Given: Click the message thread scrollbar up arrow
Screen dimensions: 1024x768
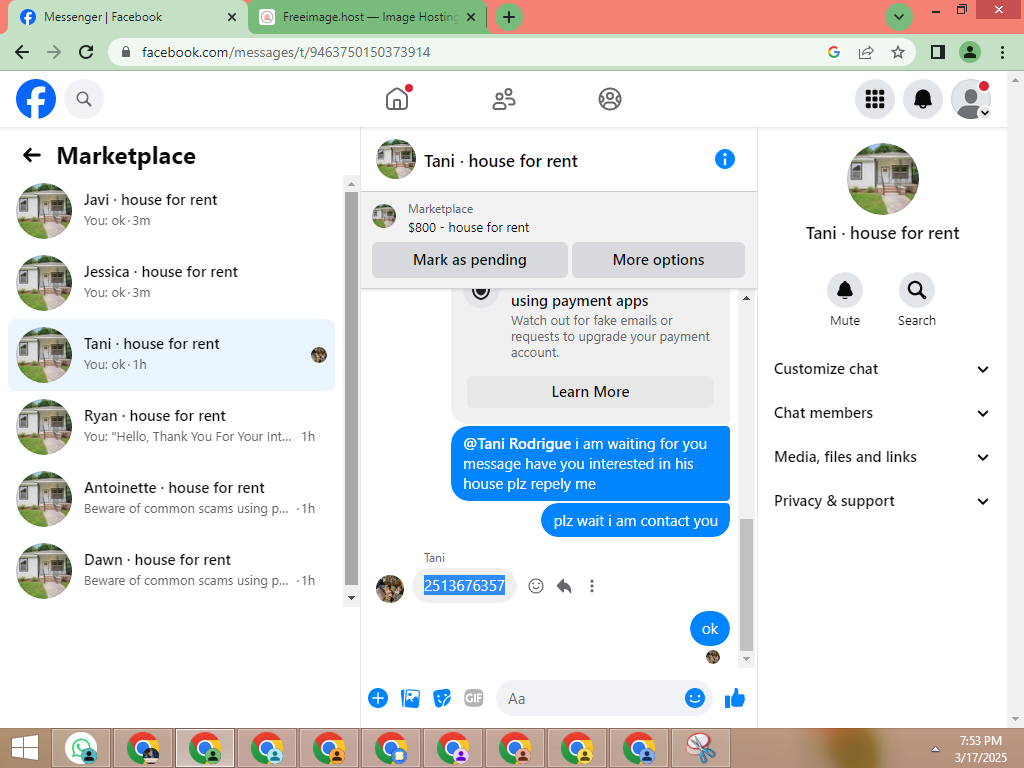Looking at the screenshot, I should click(x=746, y=298).
